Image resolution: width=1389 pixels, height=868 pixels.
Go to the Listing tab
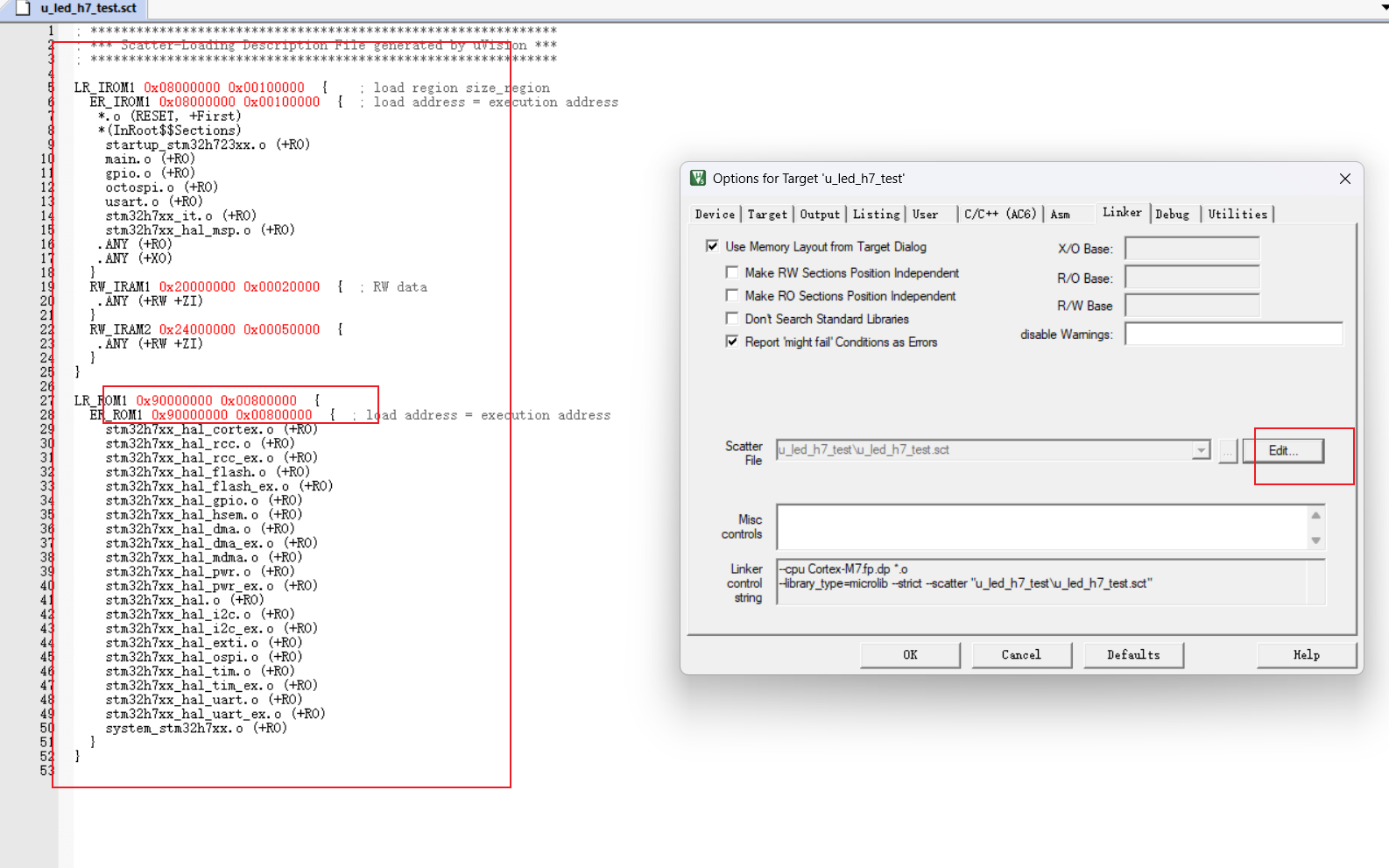tap(876, 215)
